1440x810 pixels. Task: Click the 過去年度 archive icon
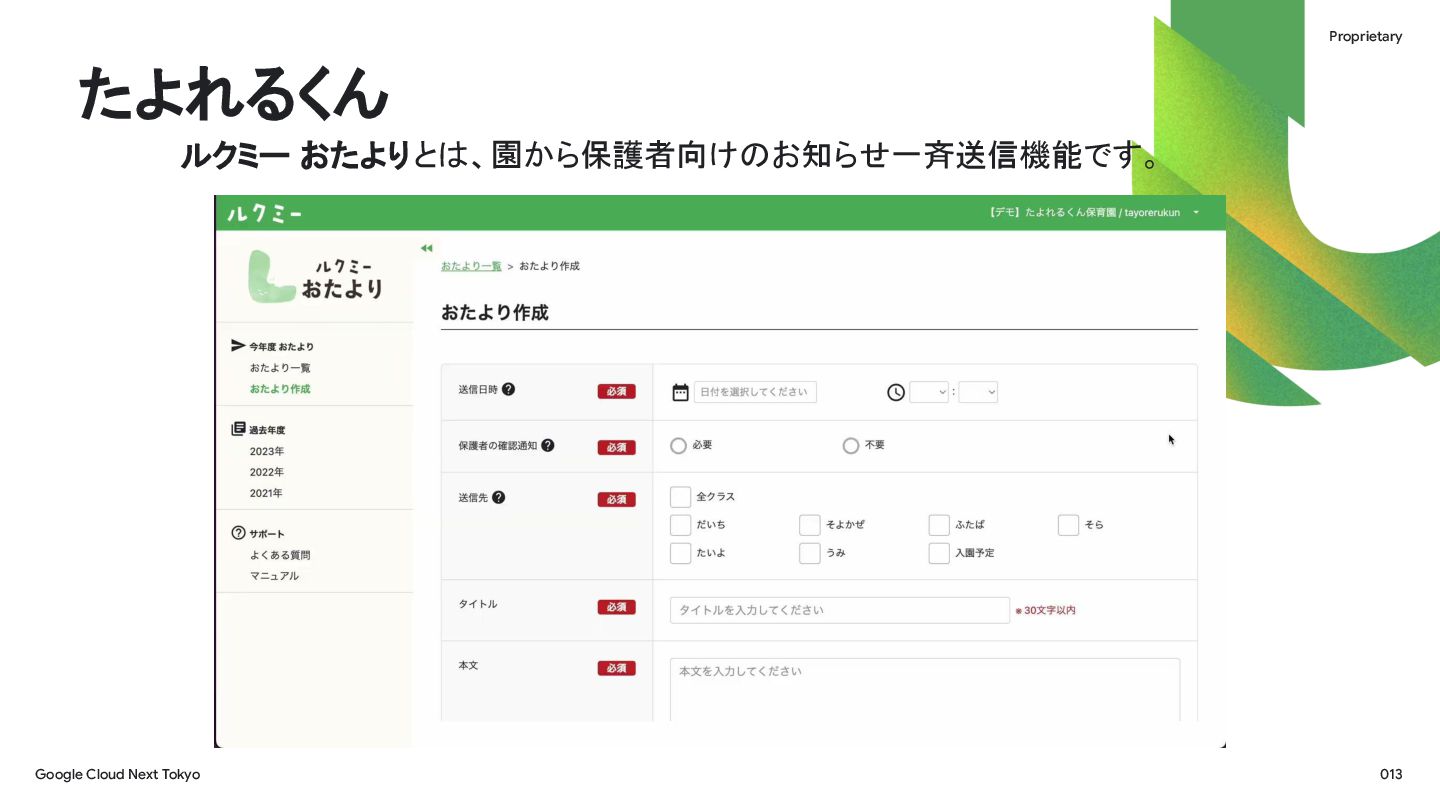point(238,429)
